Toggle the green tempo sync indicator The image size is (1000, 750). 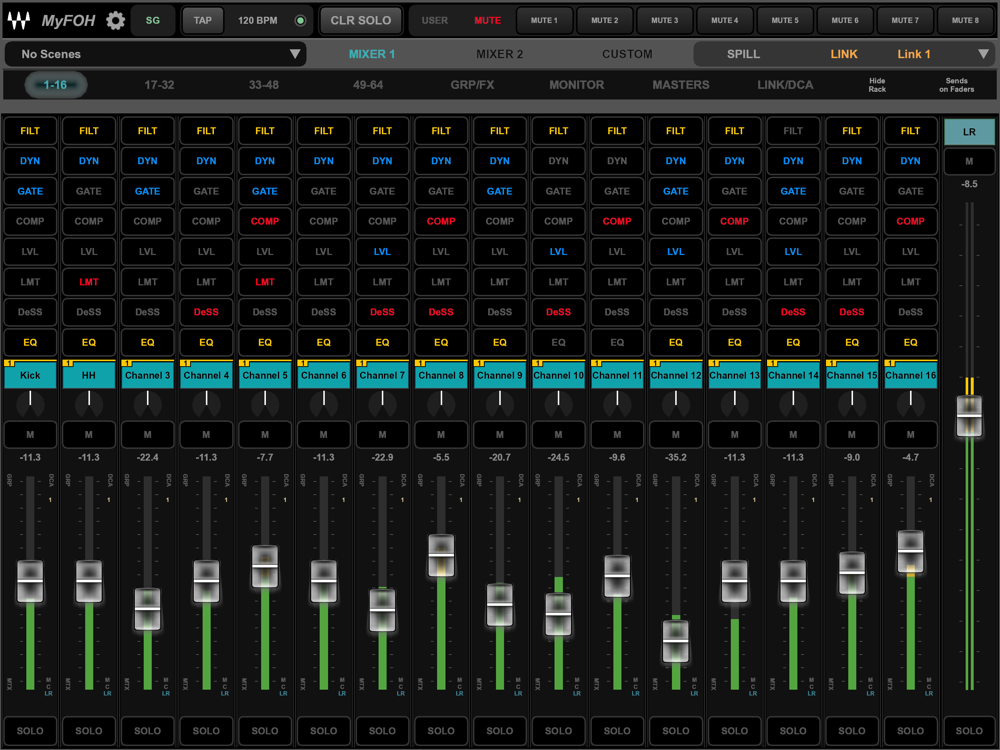(x=300, y=21)
